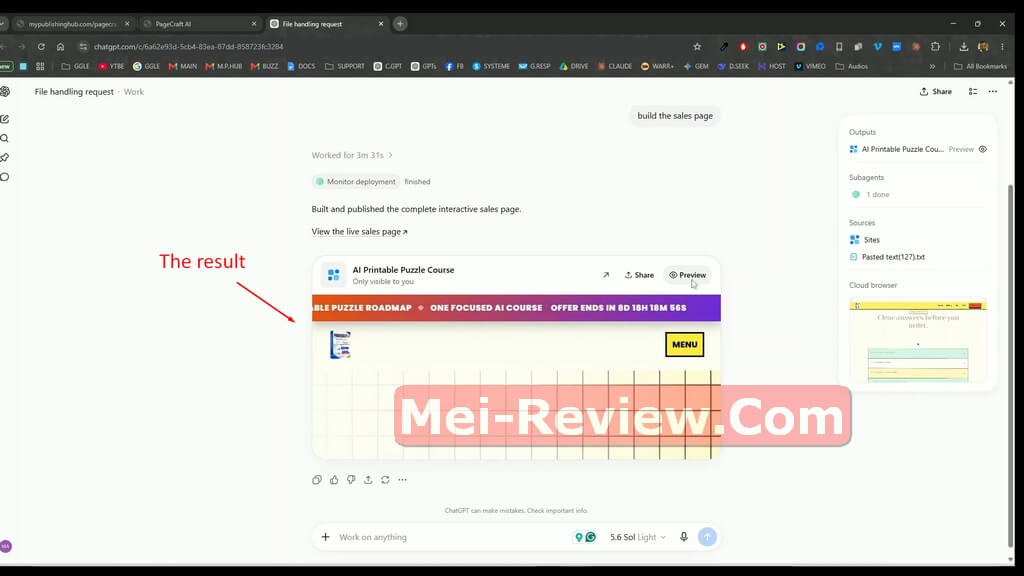Open the Audios bookmark folder
The image size is (1024, 576).
[x=852, y=66]
